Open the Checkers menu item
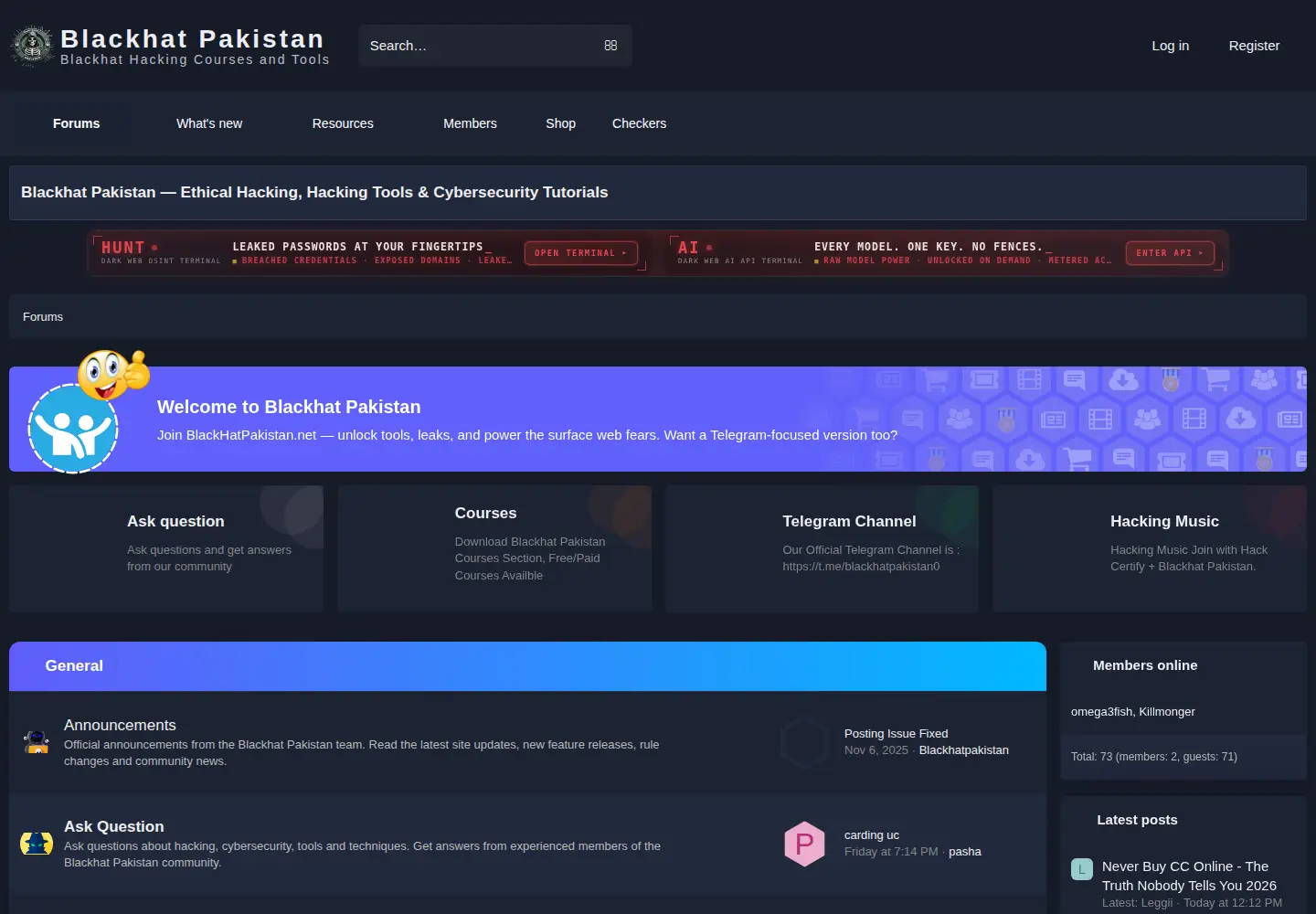This screenshot has height=914, width=1316. (640, 123)
